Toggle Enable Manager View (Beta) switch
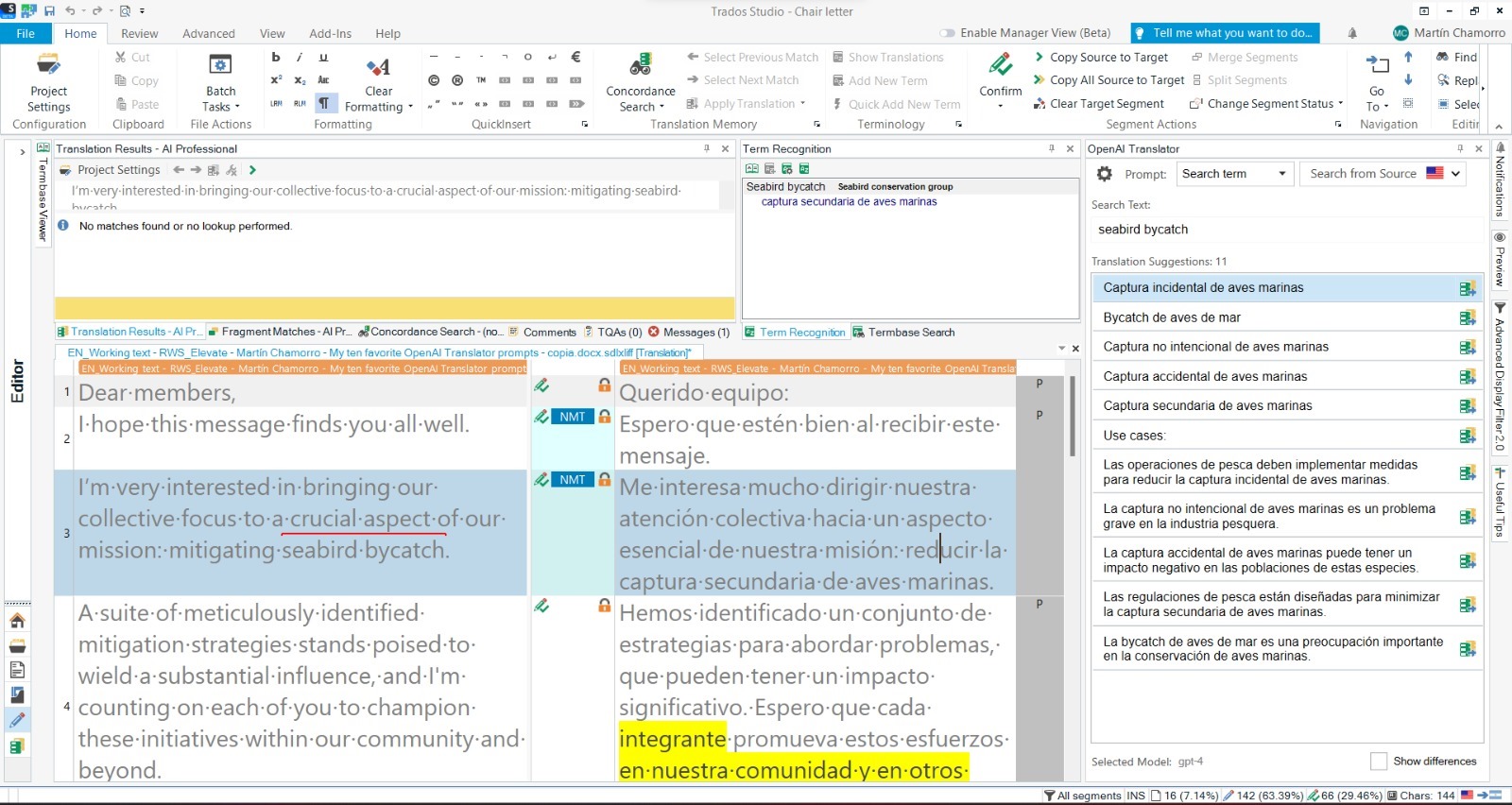Image resolution: width=1512 pixels, height=805 pixels. tap(948, 33)
